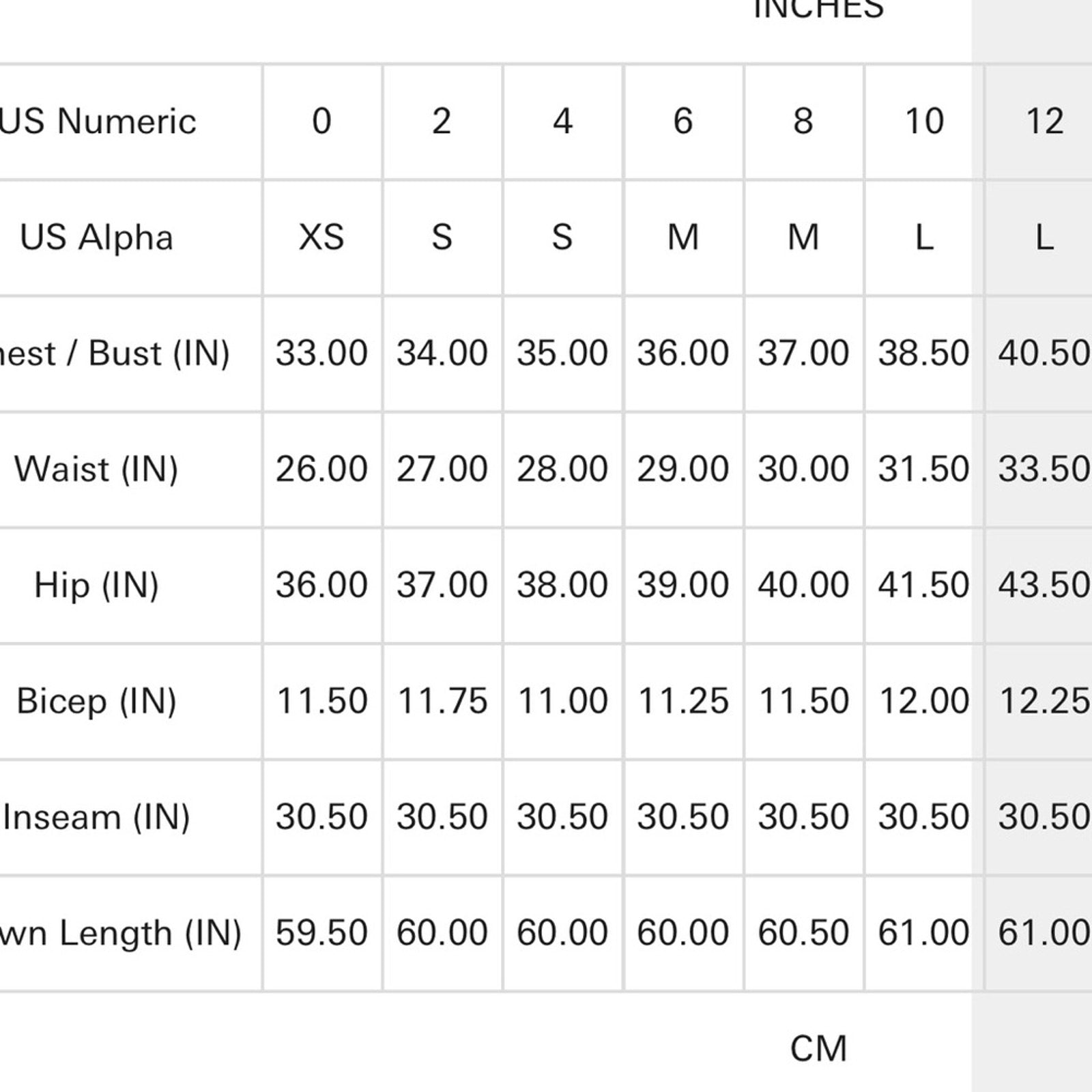The width and height of the screenshot is (1092, 1092).
Task: Click the US Numeric size 12 column
Action: pos(1044,121)
